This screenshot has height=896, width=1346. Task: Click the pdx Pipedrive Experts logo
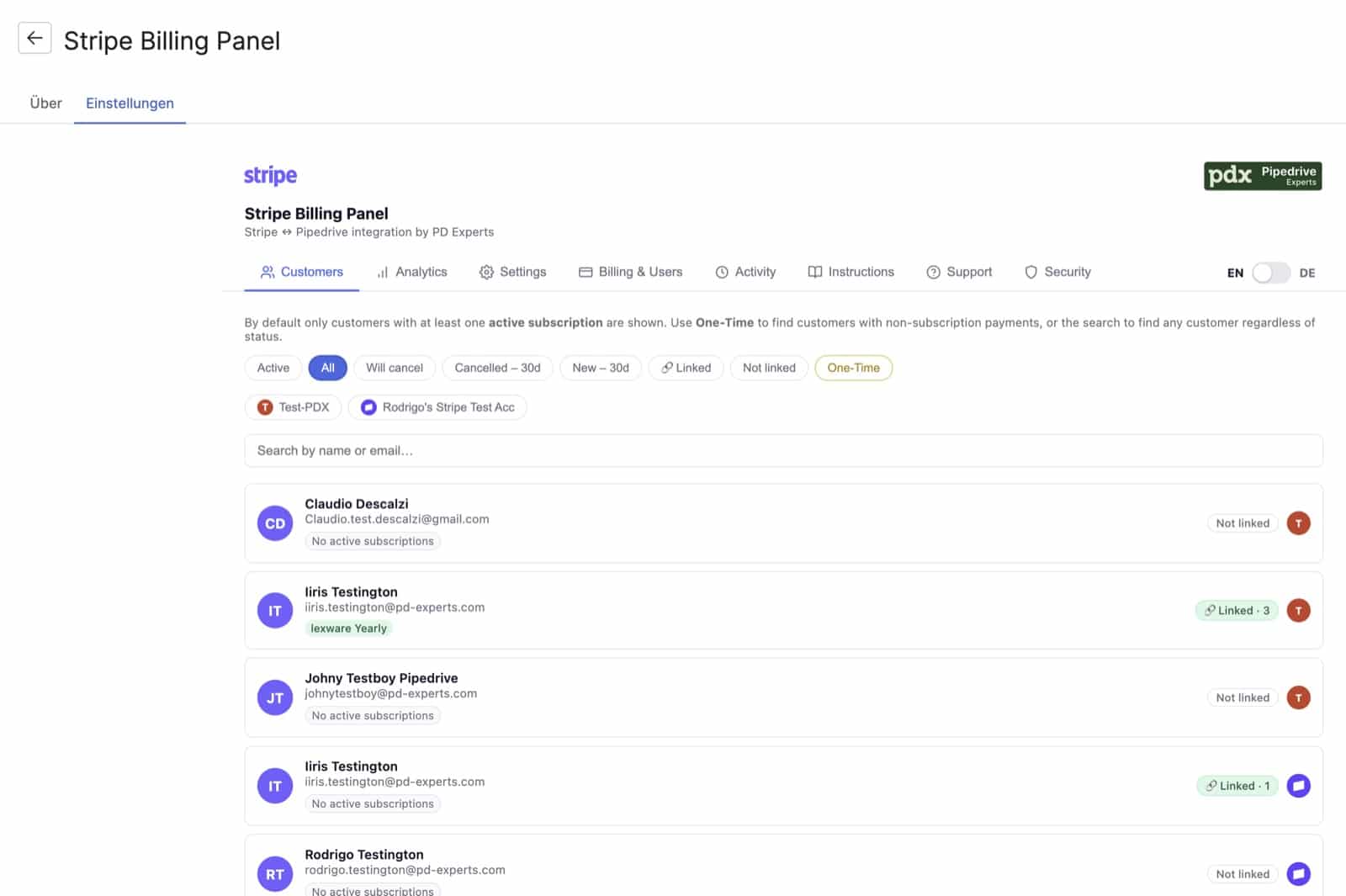(1262, 176)
